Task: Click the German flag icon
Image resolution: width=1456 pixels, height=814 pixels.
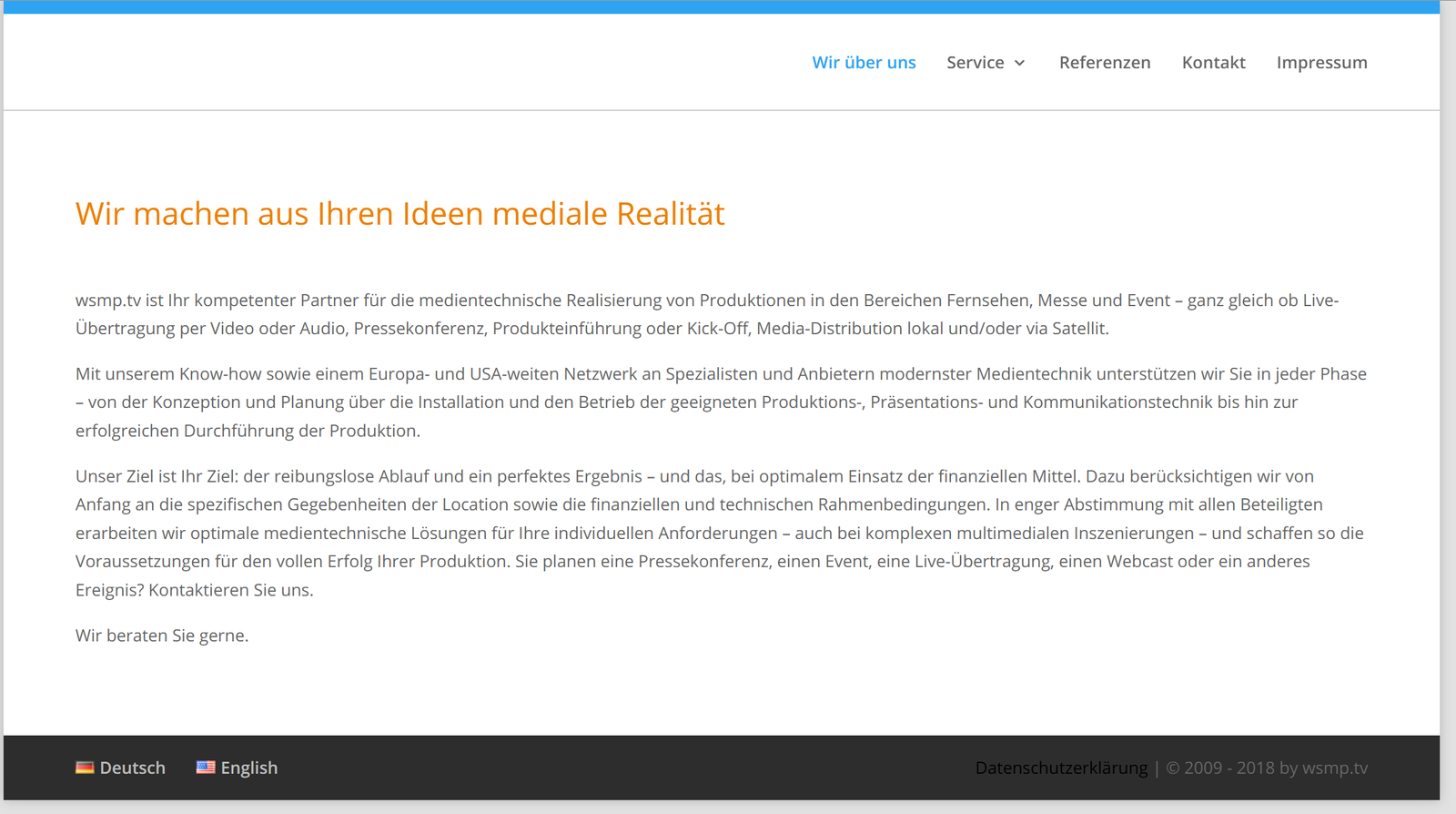Action: tap(85, 768)
